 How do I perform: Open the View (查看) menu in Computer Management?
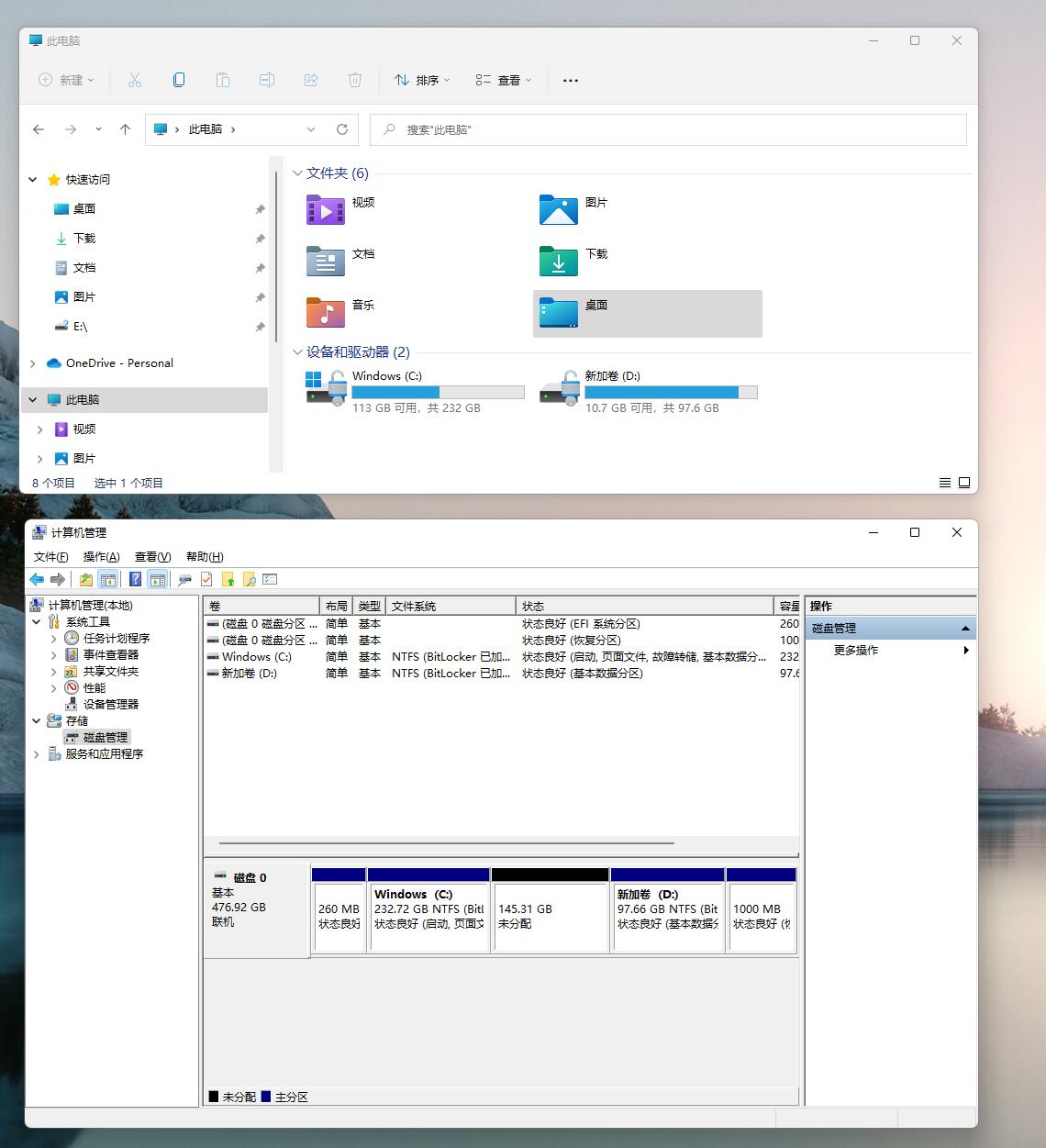click(x=152, y=557)
